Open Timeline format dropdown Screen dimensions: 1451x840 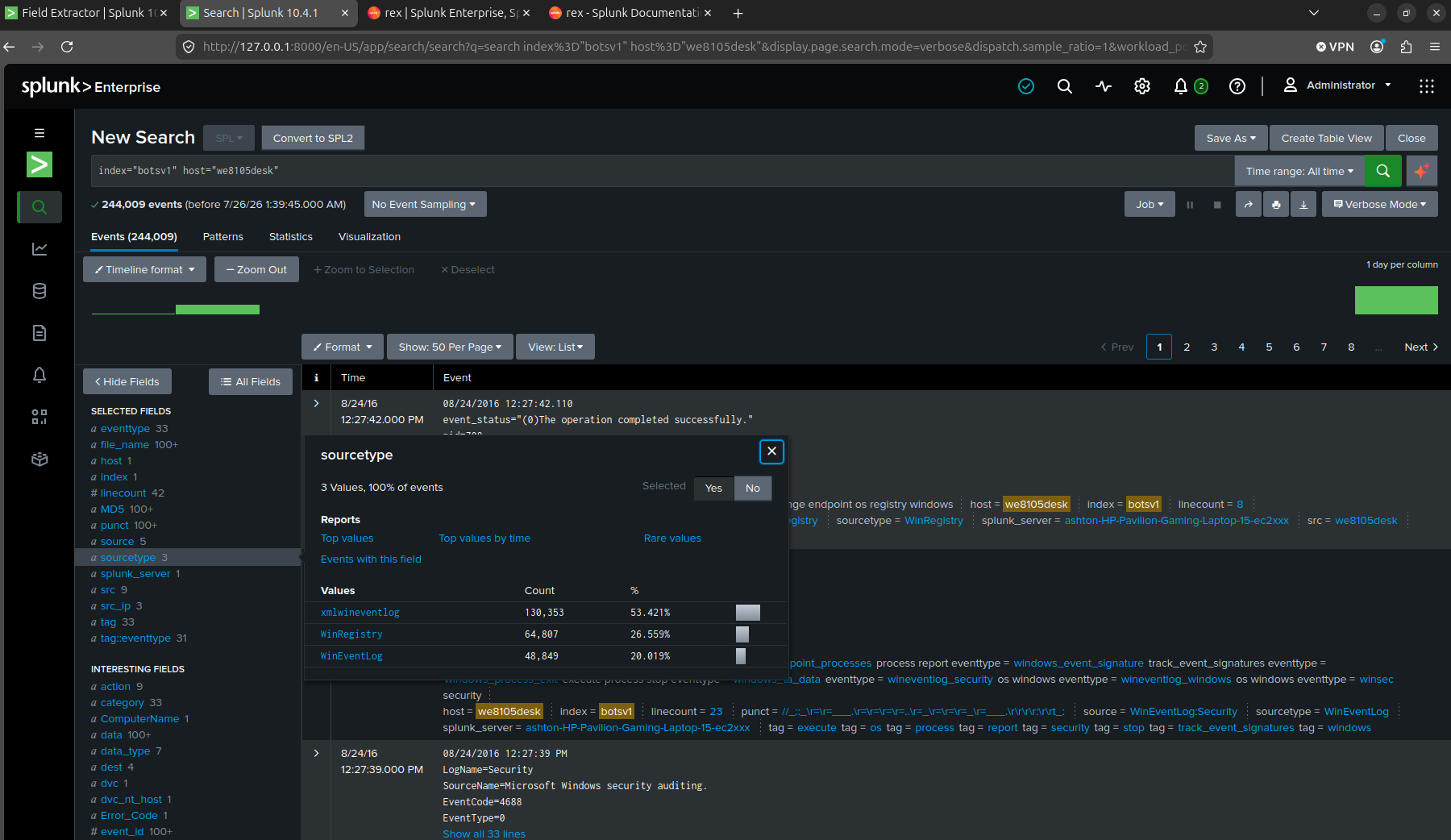(144, 269)
